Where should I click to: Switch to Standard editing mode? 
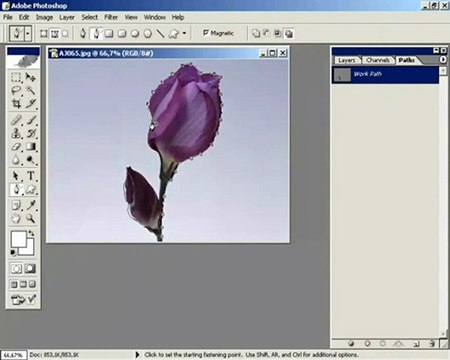16,269
